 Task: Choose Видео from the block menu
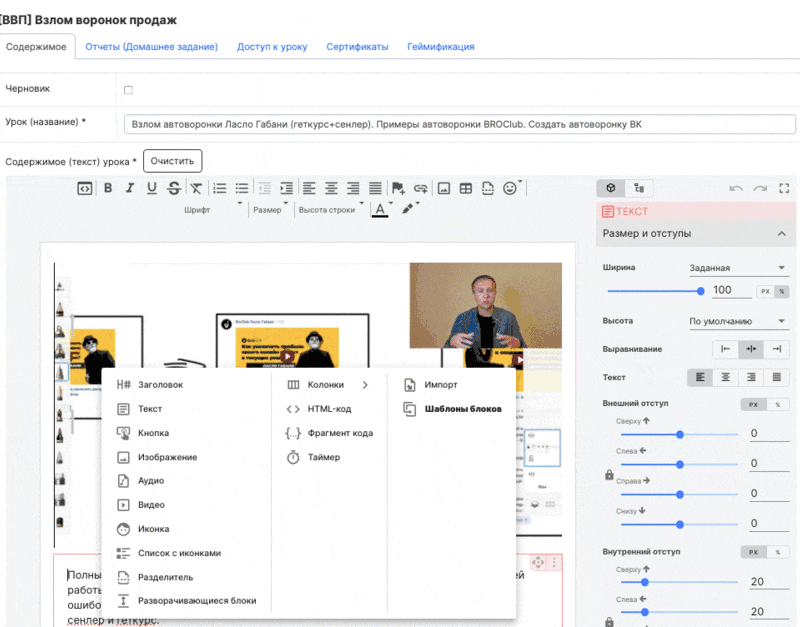pyautogui.click(x=151, y=505)
